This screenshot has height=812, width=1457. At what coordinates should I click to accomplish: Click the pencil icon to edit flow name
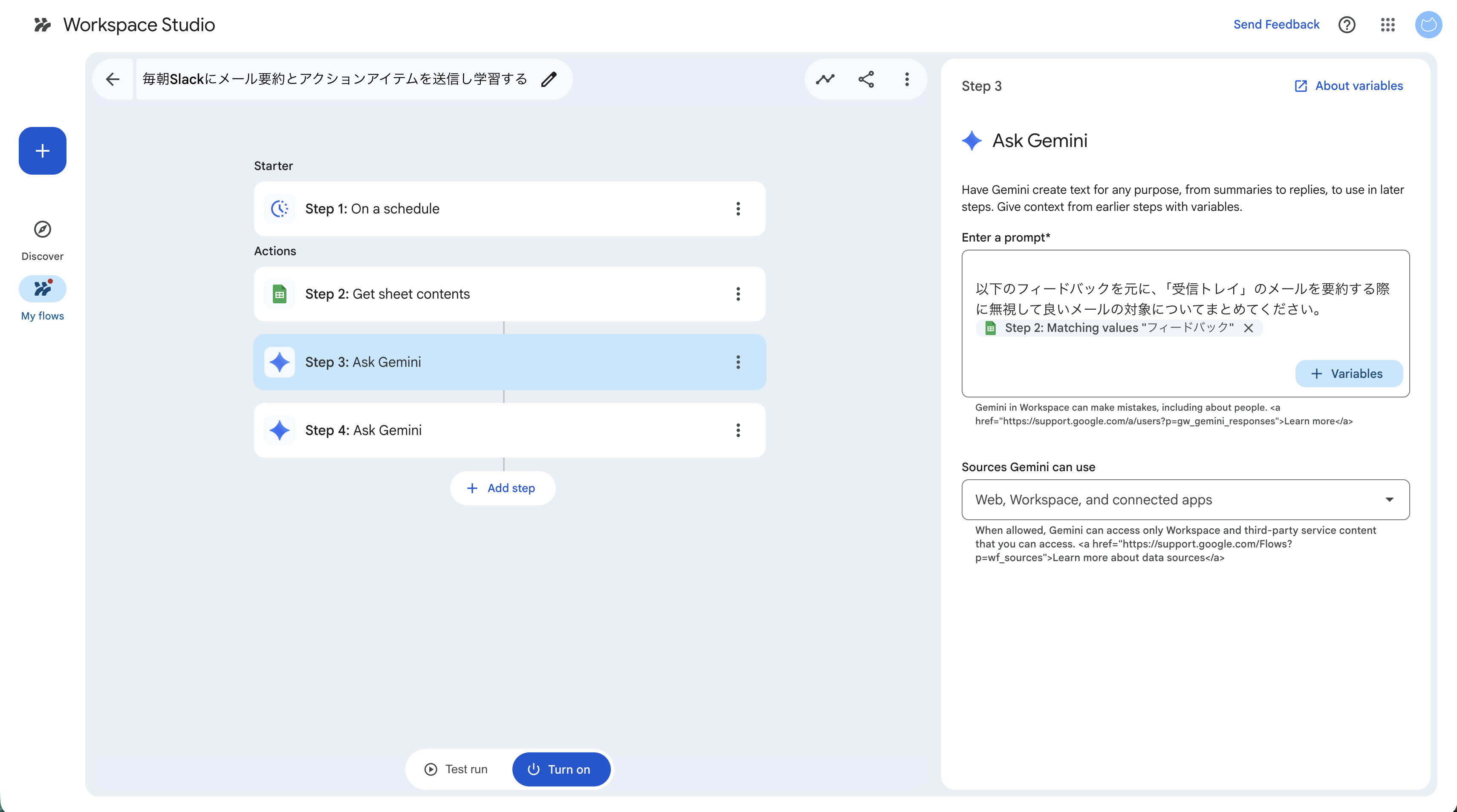[549, 79]
